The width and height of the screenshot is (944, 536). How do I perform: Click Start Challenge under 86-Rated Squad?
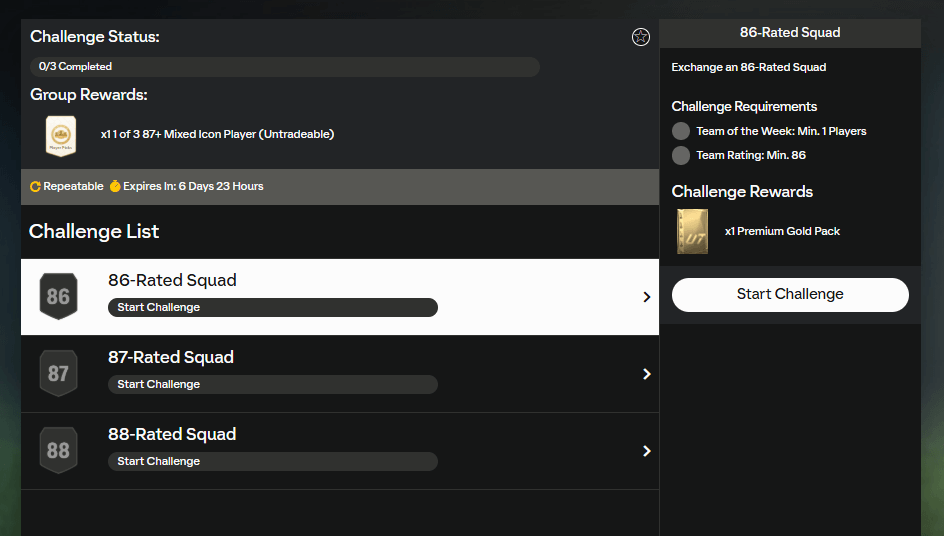point(272,307)
